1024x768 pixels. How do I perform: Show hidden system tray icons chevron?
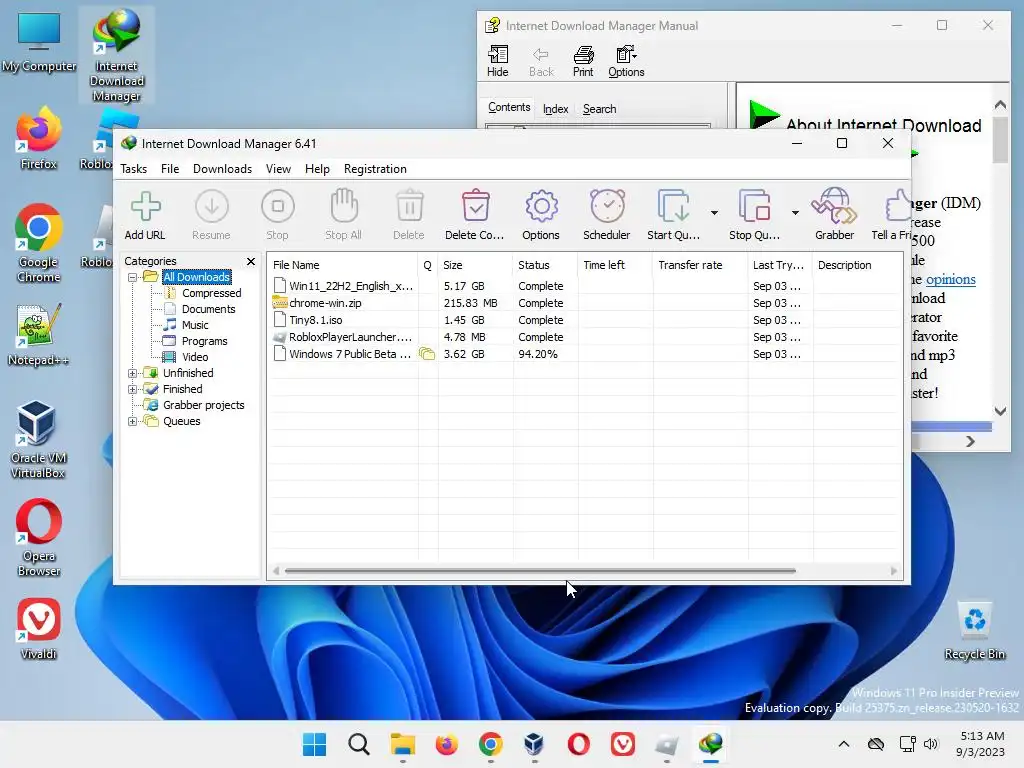[844, 744]
